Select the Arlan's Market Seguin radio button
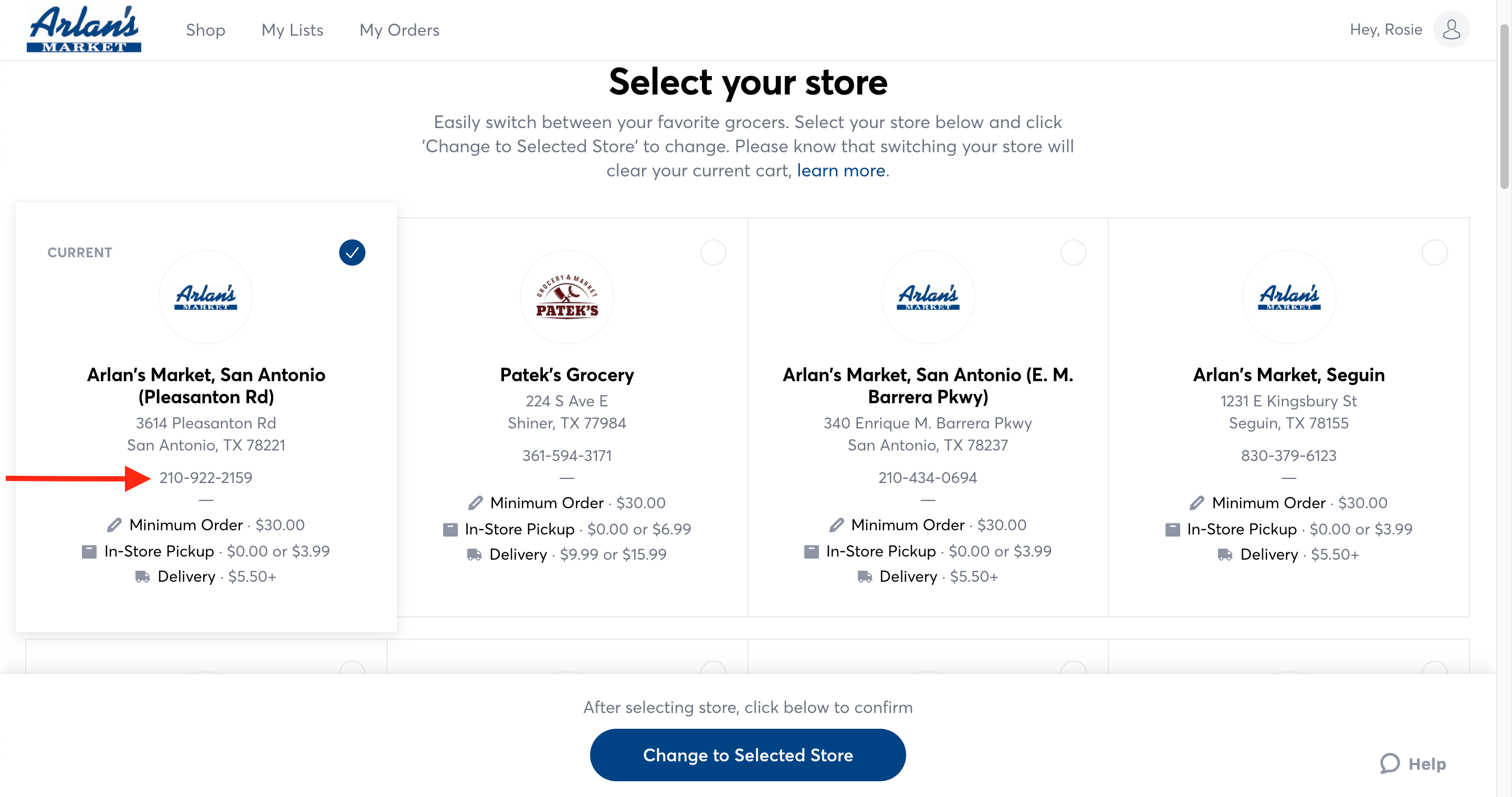 1434,253
